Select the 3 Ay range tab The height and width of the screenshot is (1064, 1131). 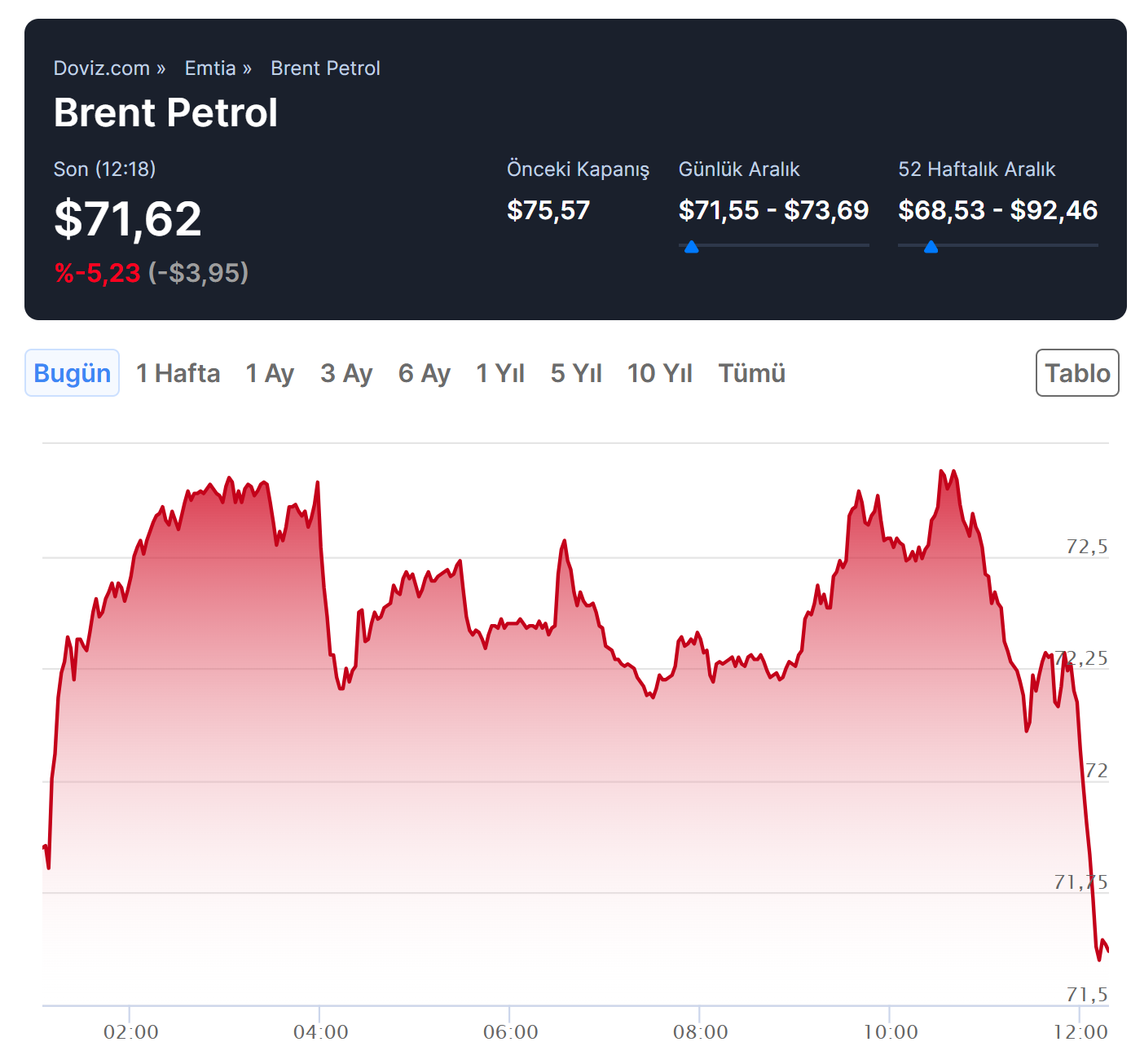346,373
